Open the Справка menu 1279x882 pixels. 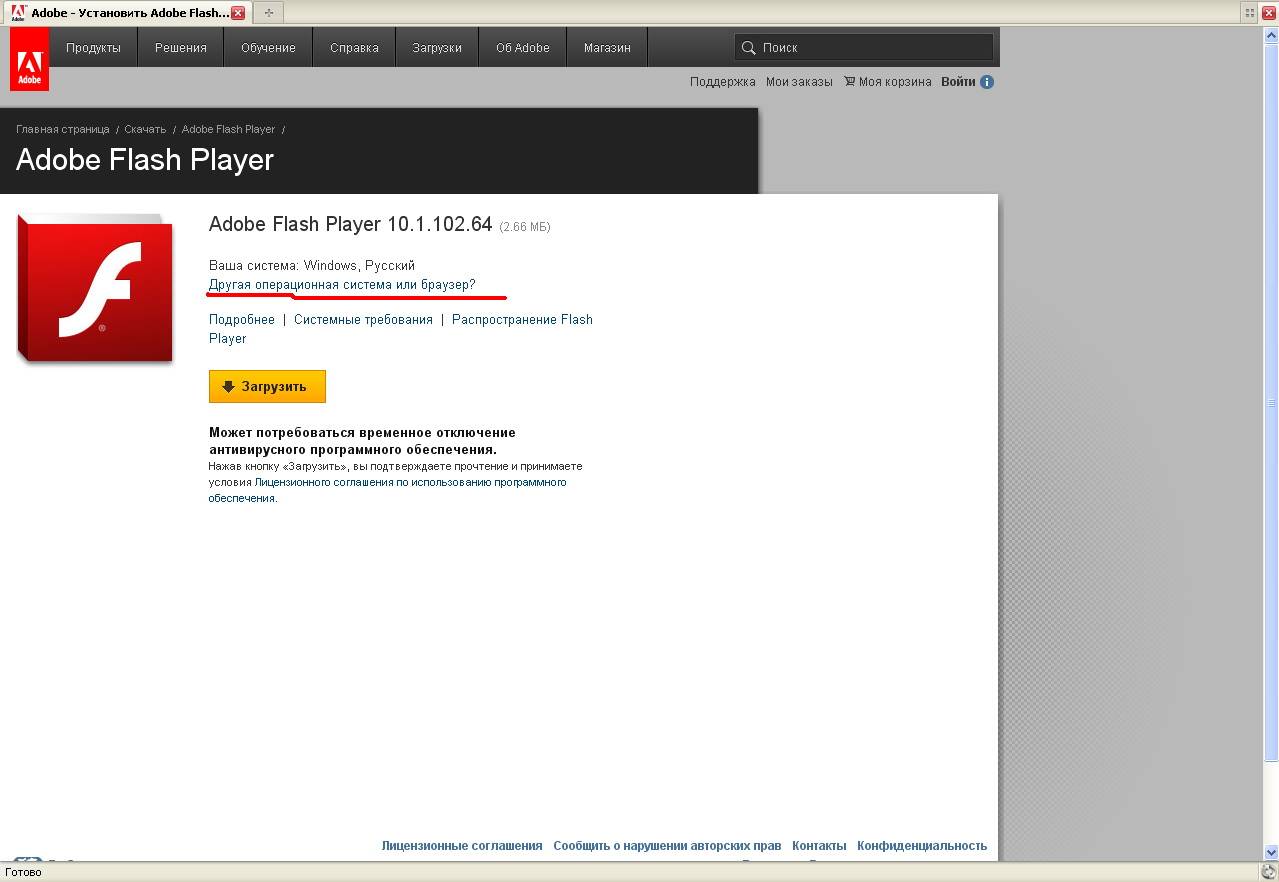coord(354,47)
